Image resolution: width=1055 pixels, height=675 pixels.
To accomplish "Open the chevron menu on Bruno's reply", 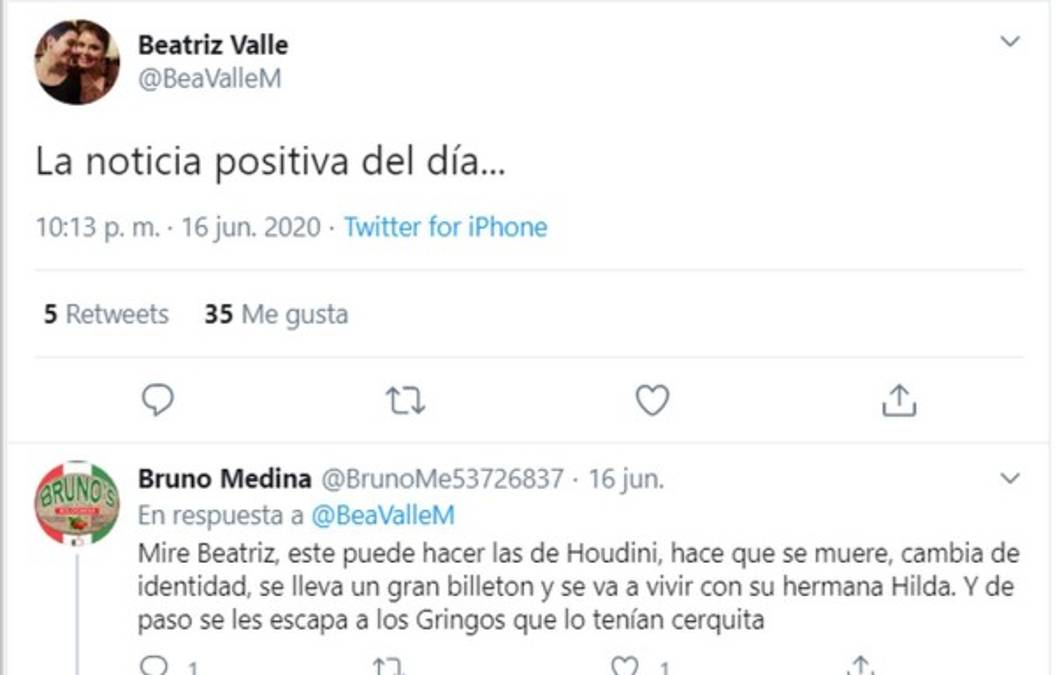I will point(1011,477).
